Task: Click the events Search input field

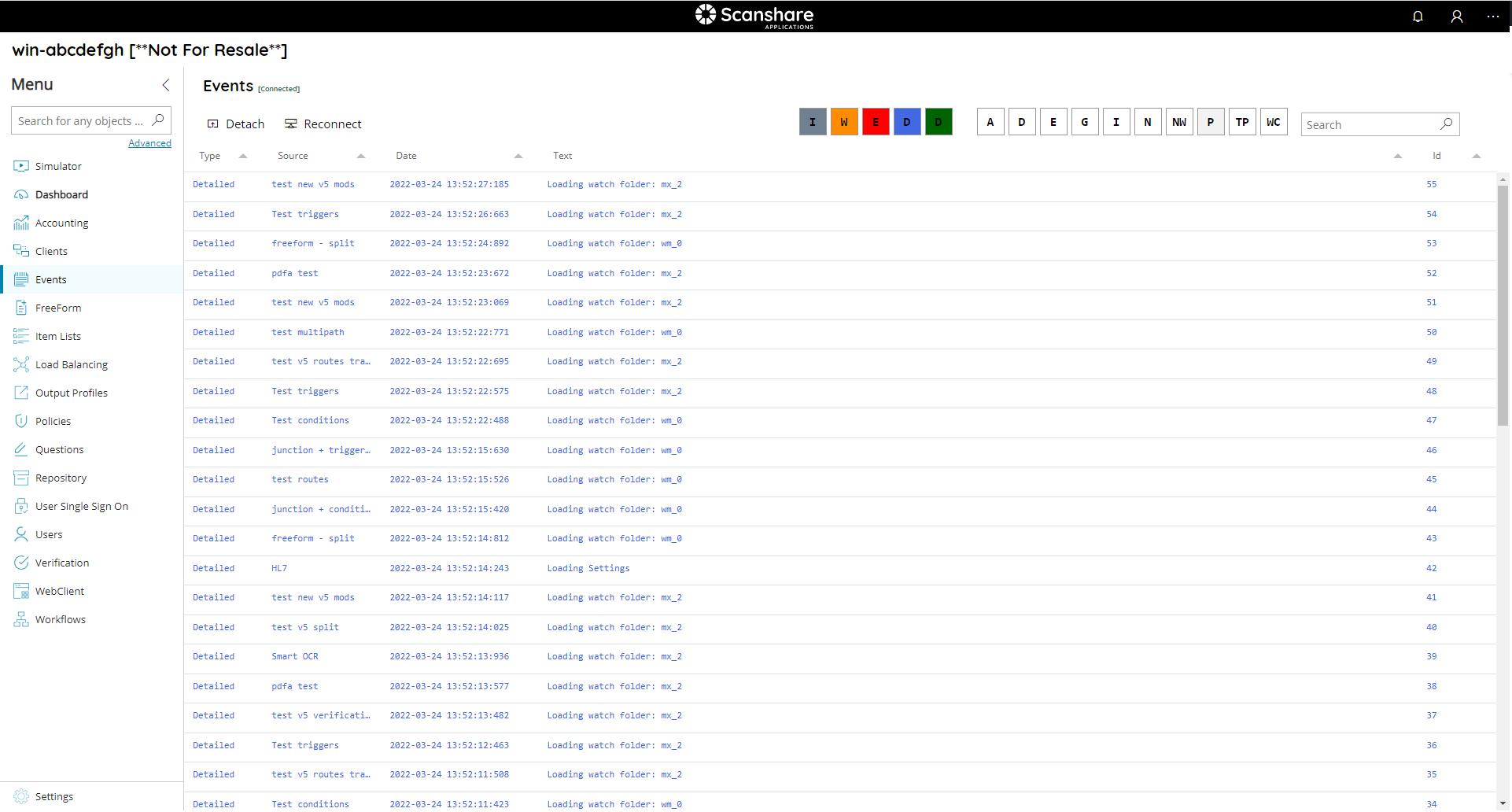Action: [x=1370, y=124]
